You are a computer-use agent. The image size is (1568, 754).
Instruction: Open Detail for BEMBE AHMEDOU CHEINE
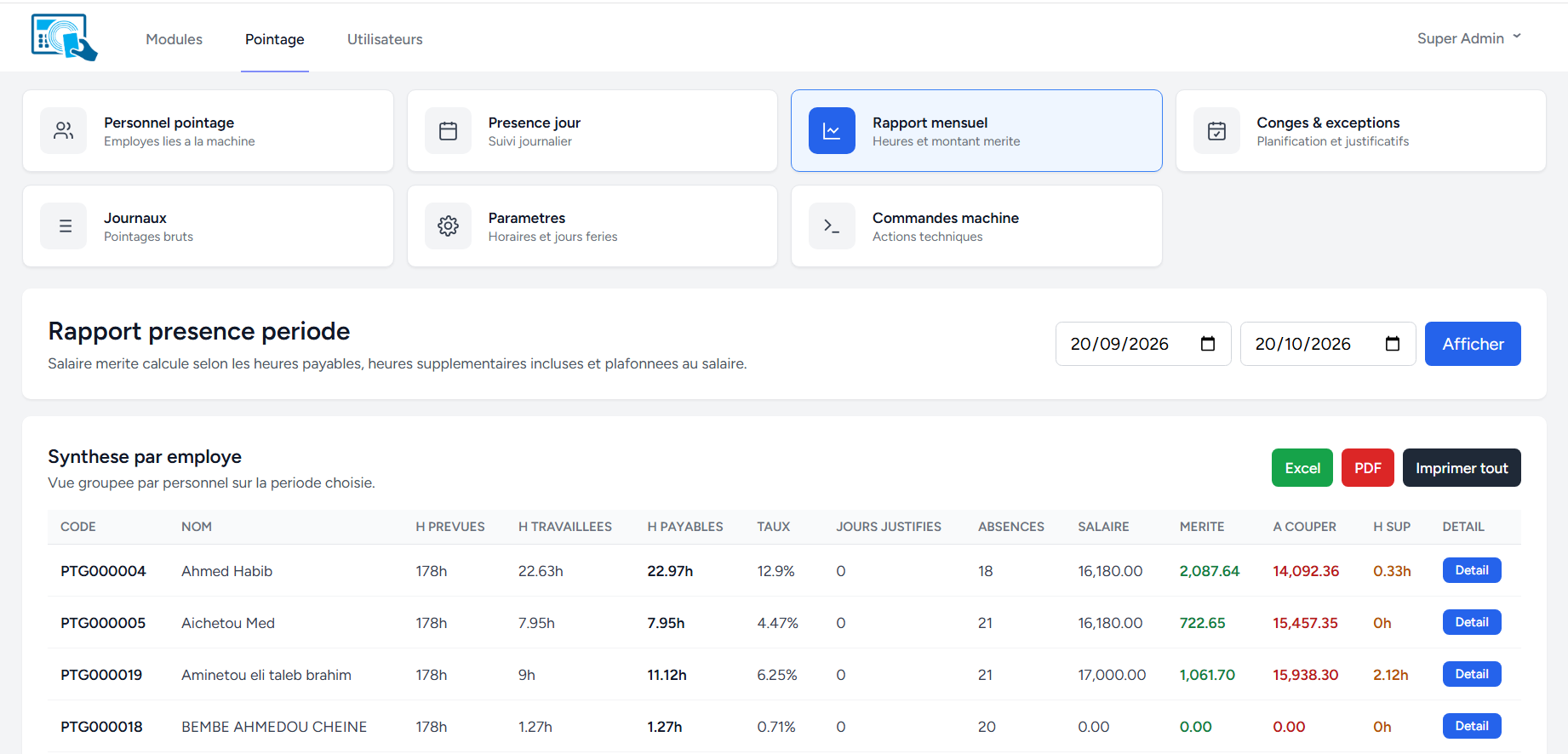click(1471, 726)
